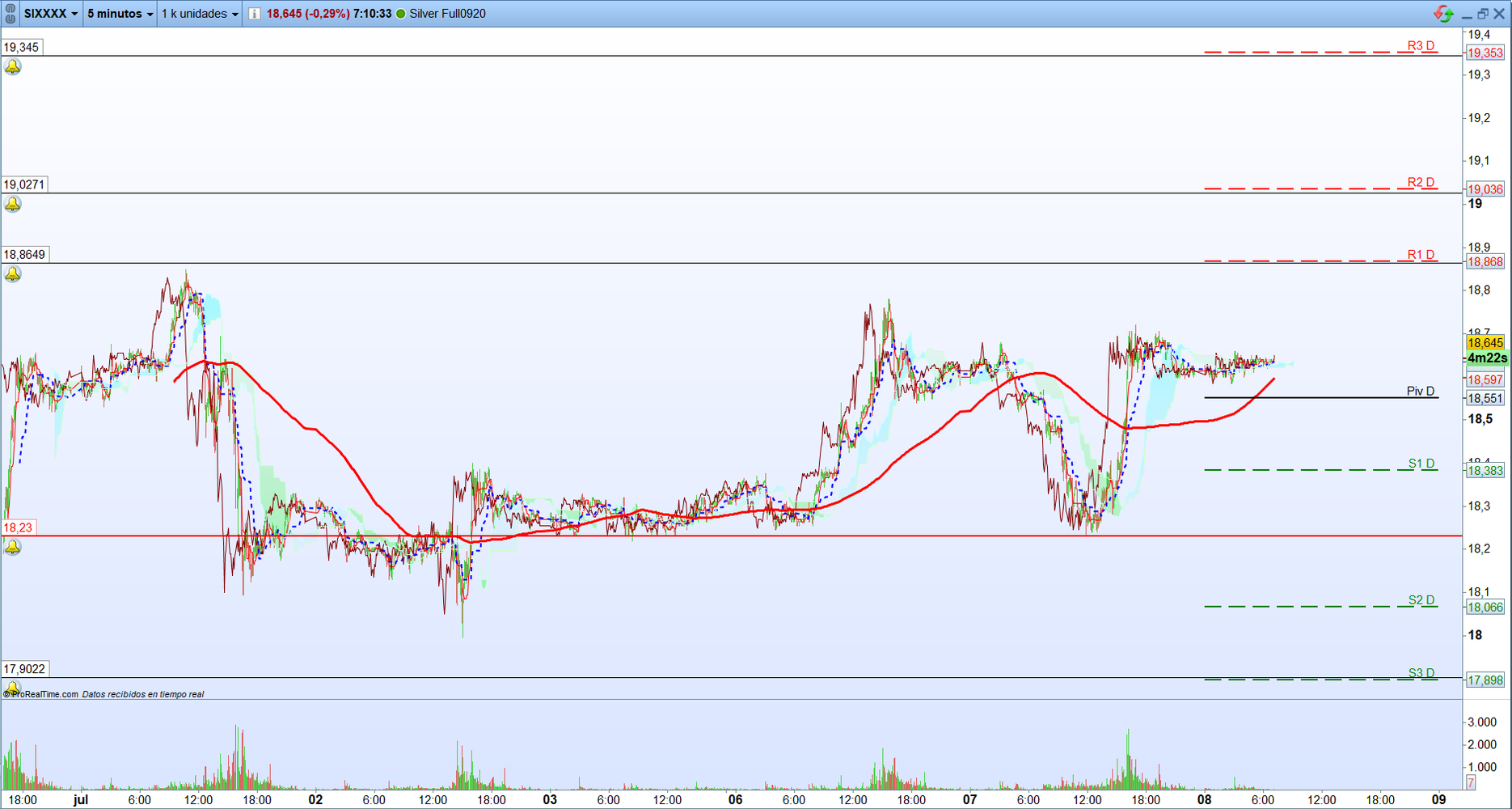This screenshot has height=809, width=1512.
Task: Click the S2 D support label
Action: pos(1421,600)
